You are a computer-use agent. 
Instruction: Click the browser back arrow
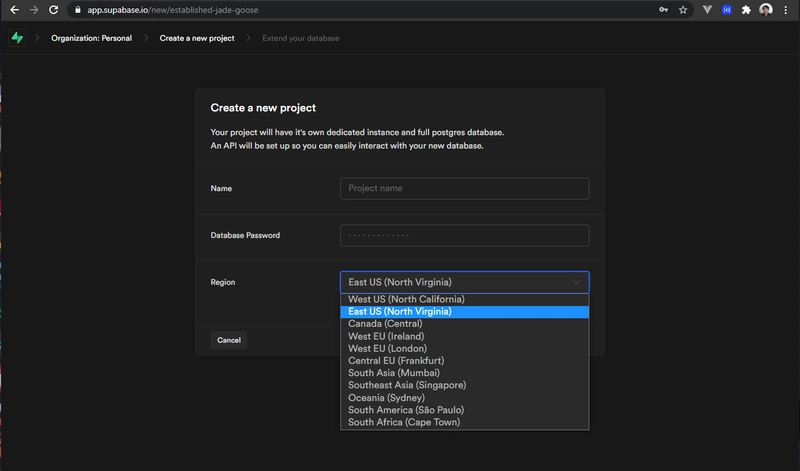[x=14, y=10]
